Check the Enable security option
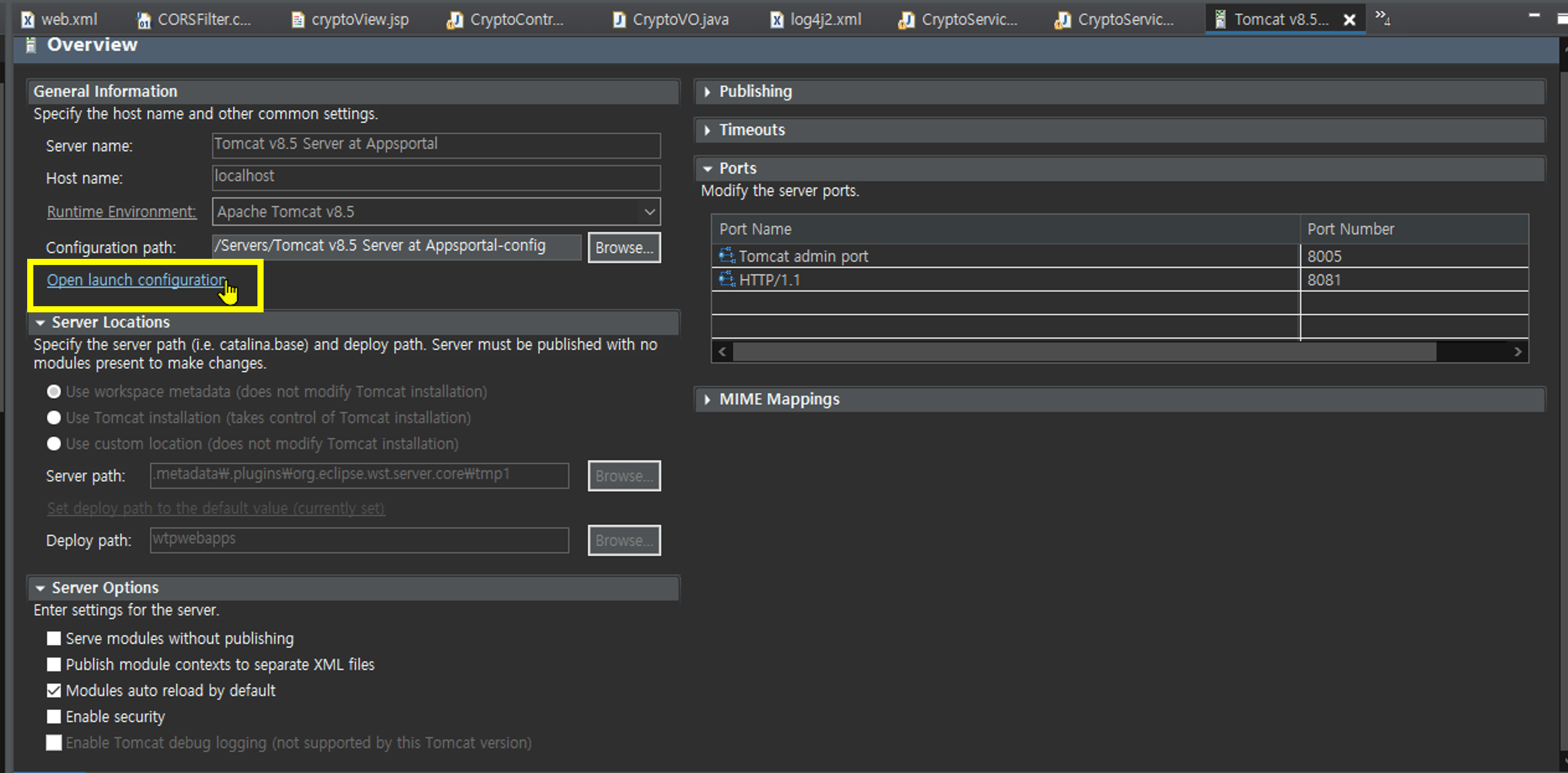1568x773 pixels. tap(54, 716)
